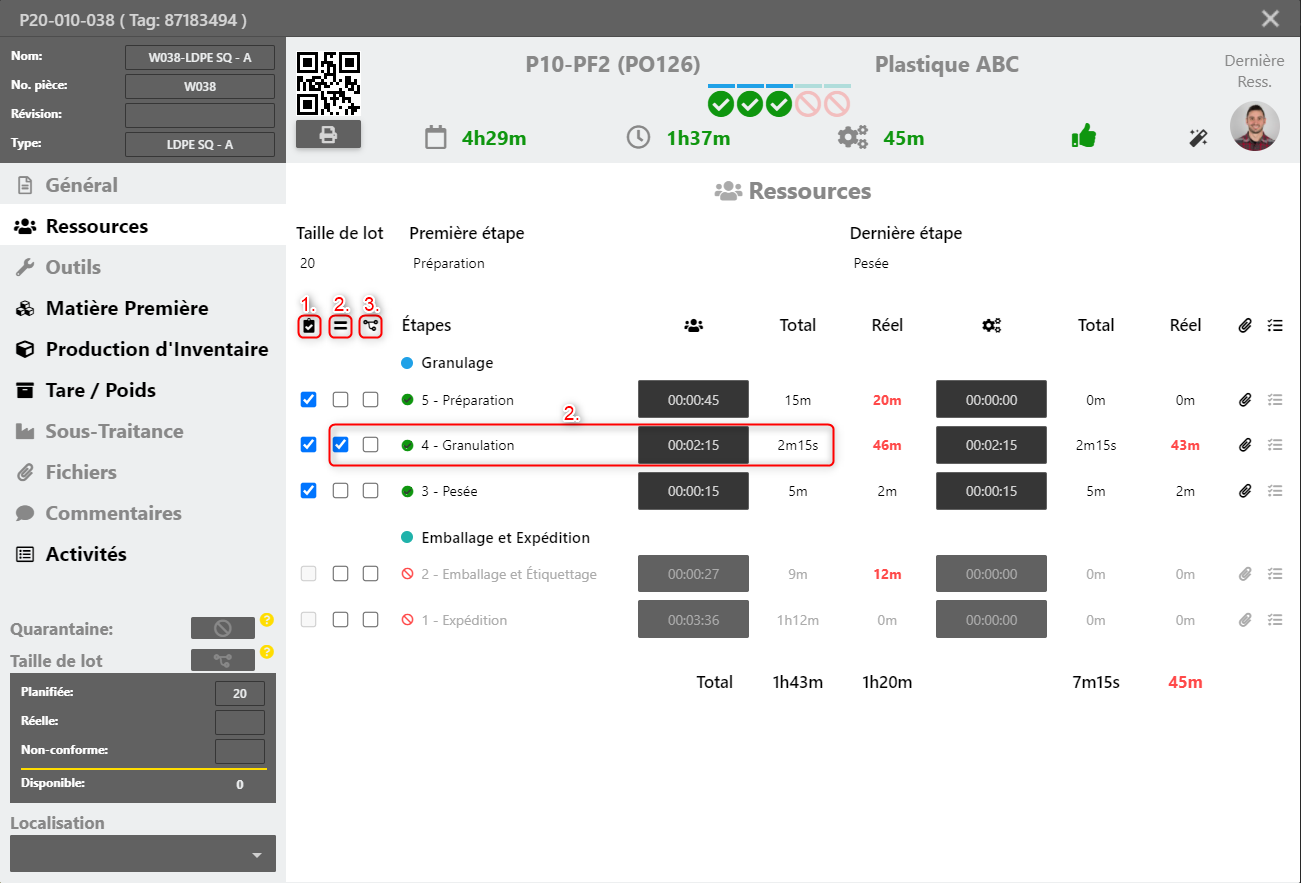
Task: Click the Taille de lot split button
Action: 223,660
